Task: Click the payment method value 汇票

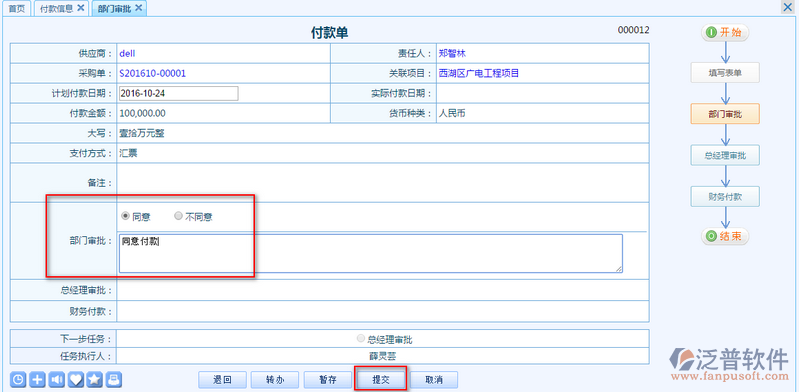Action: 128,153
